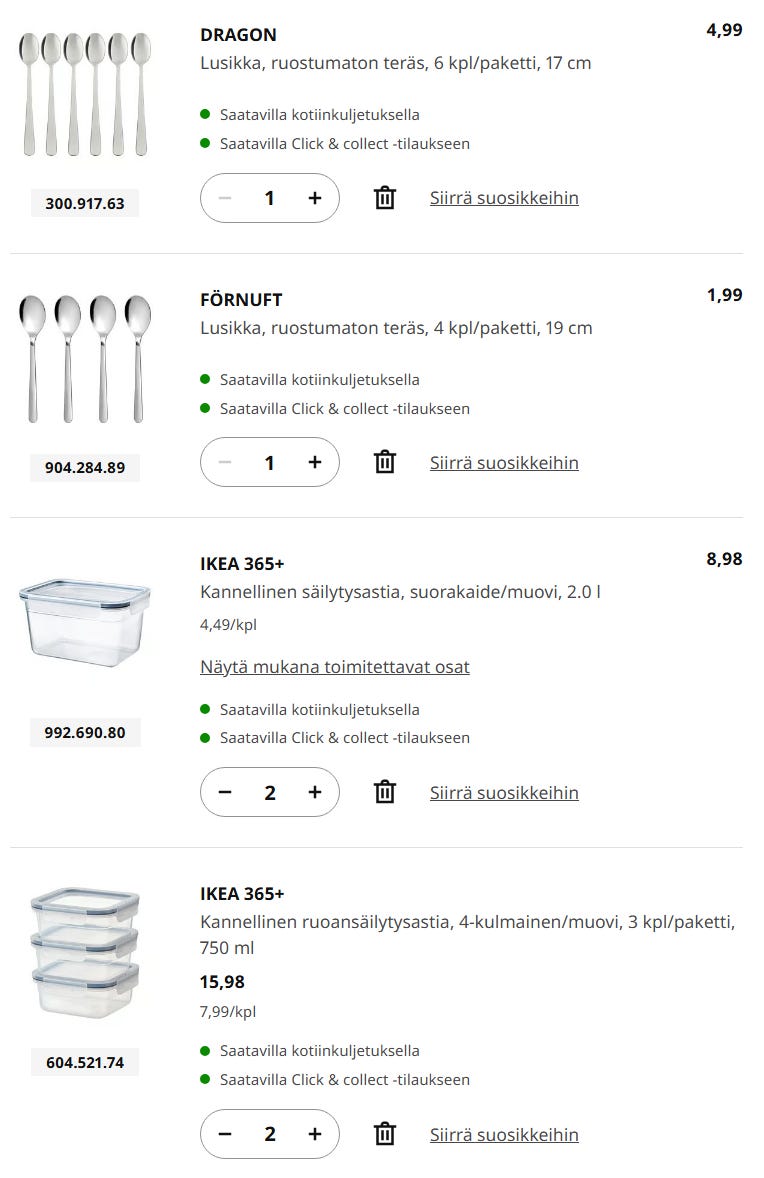Move DRAGON spoons to favorites

tap(504, 198)
